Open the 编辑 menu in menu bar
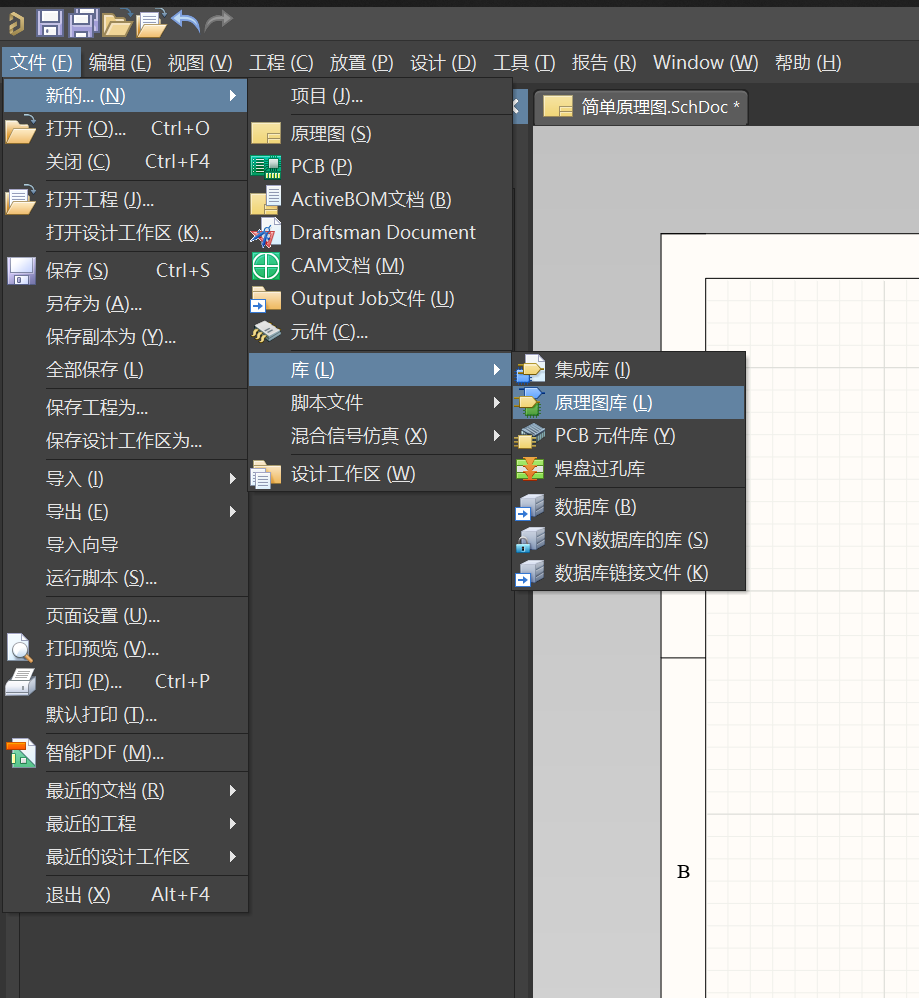The image size is (919, 998). [119, 62]
